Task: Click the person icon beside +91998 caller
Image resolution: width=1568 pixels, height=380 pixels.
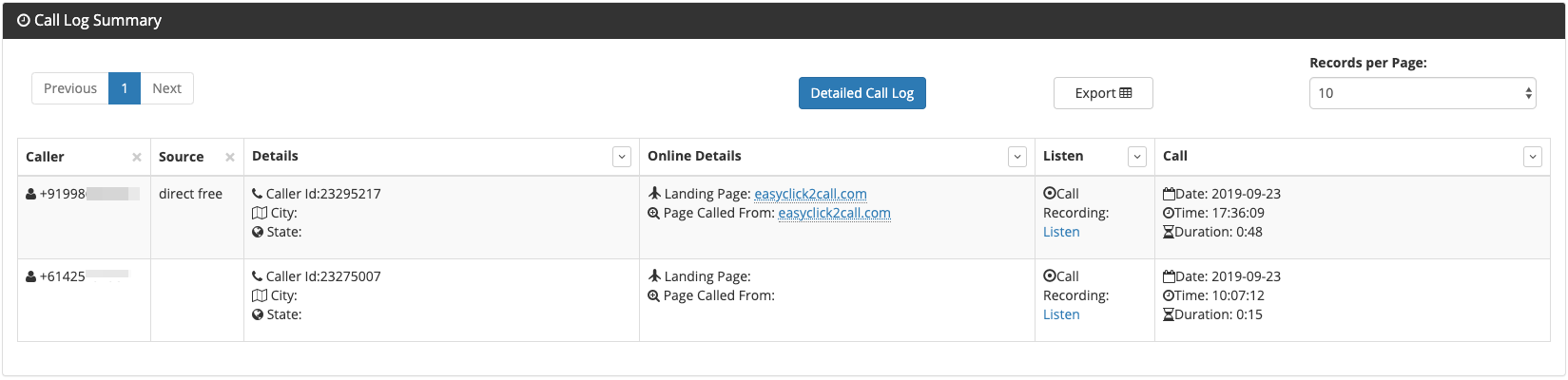Action: [x=31, y=194]
